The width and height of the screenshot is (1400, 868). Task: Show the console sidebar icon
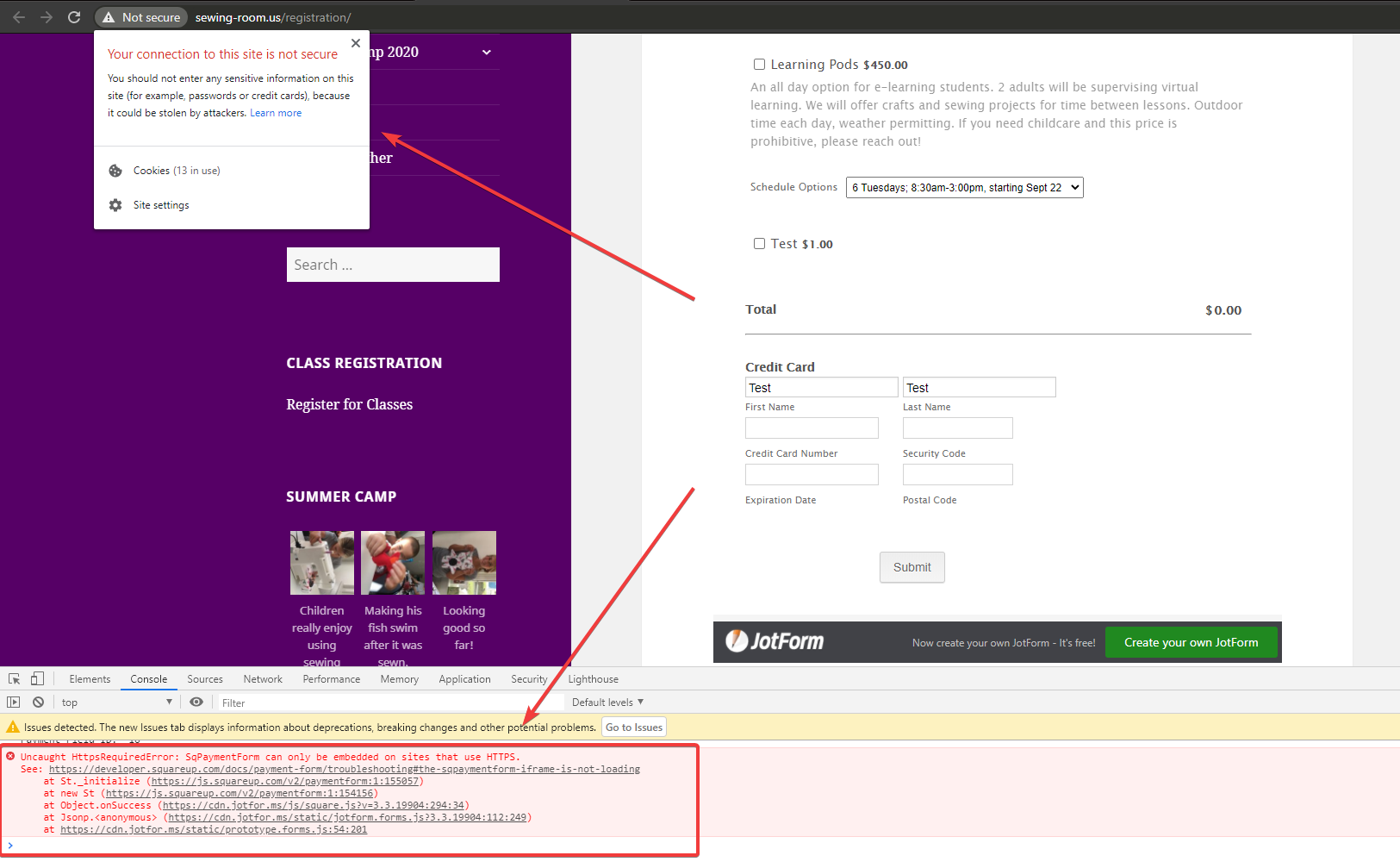[14, 703]
